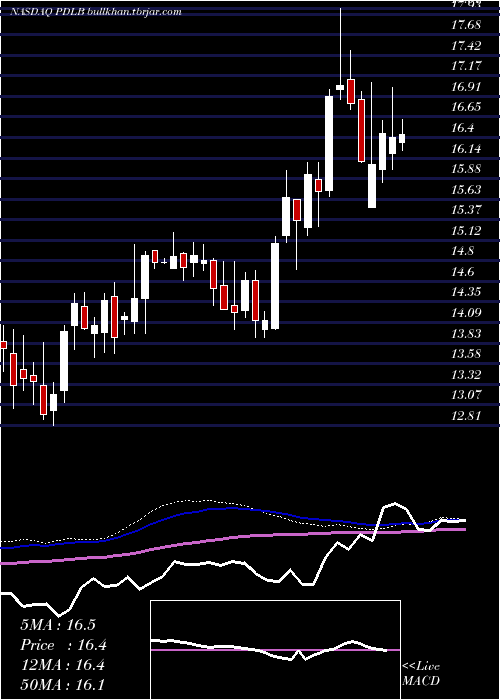Click the 16.91 price axis label

[466, 87]
